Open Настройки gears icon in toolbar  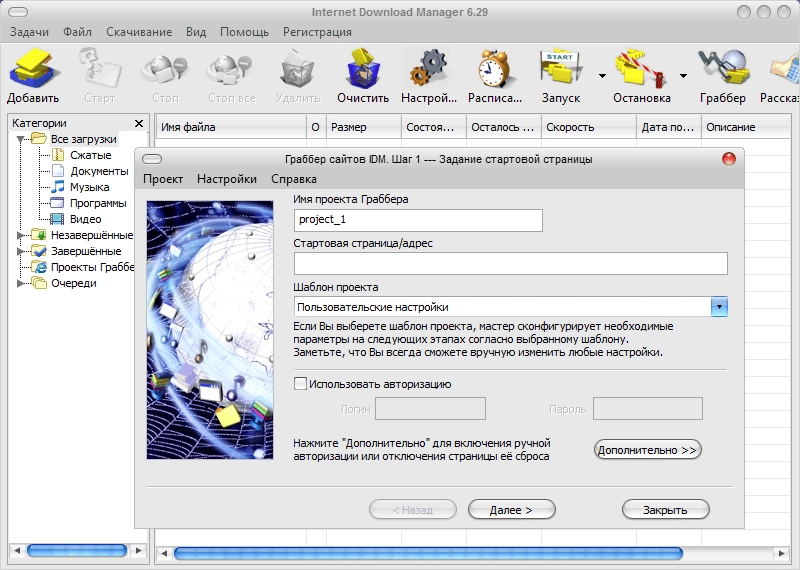tap(429, 68)
